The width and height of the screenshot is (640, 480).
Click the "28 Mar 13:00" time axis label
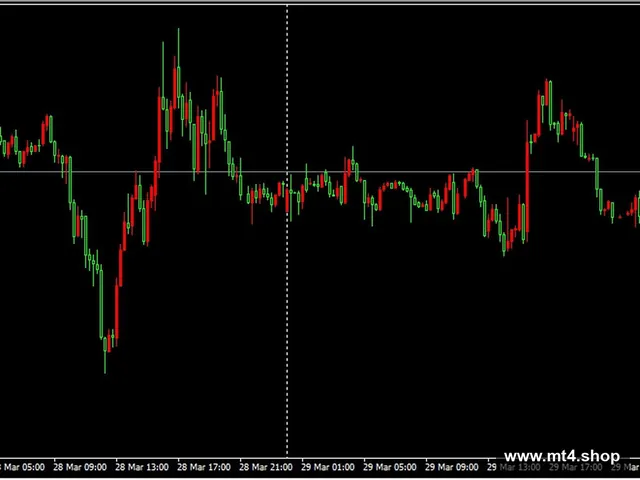[x=142, y=467]
